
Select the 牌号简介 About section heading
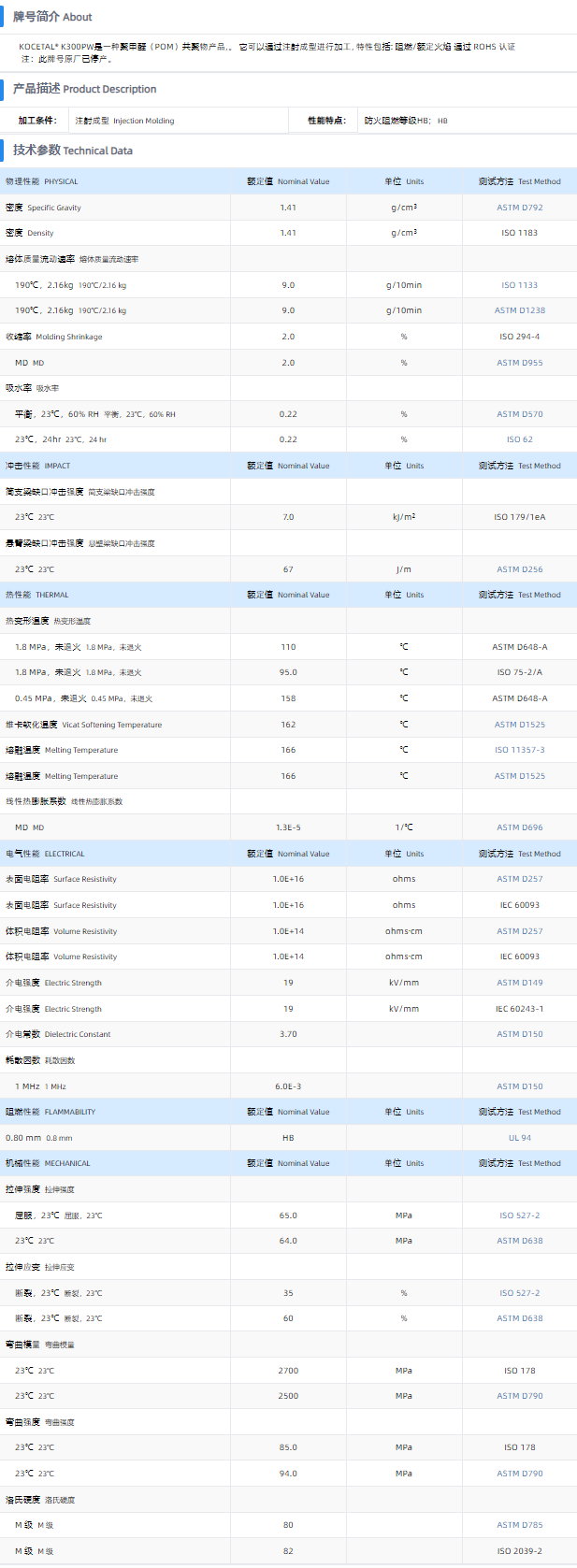52,17
